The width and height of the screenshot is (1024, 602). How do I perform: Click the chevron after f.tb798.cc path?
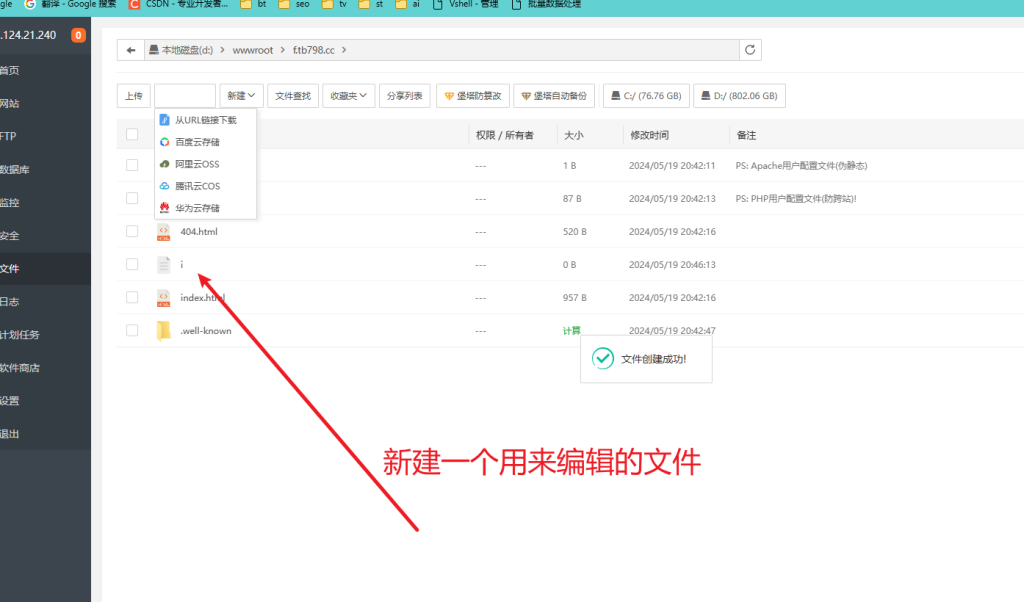pyautogui.click(x=343, y=50)
